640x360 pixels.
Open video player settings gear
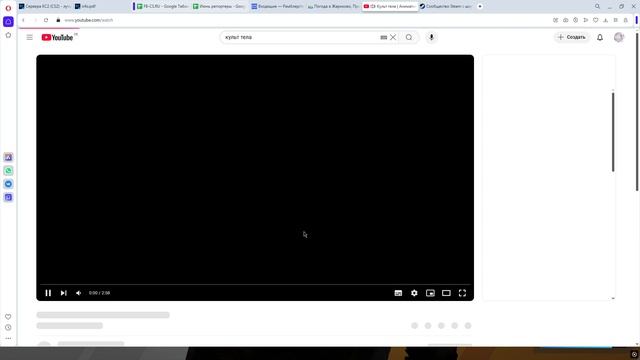(414, 293)
